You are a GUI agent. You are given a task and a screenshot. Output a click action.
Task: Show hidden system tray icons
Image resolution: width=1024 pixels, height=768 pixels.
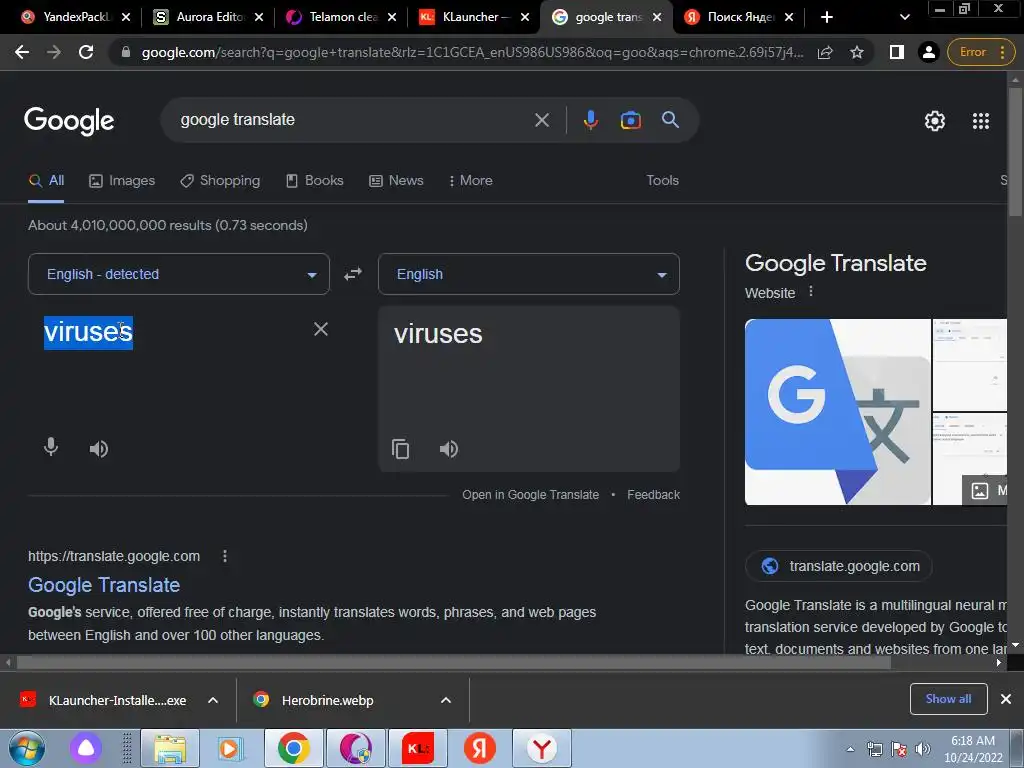[850, 749]
